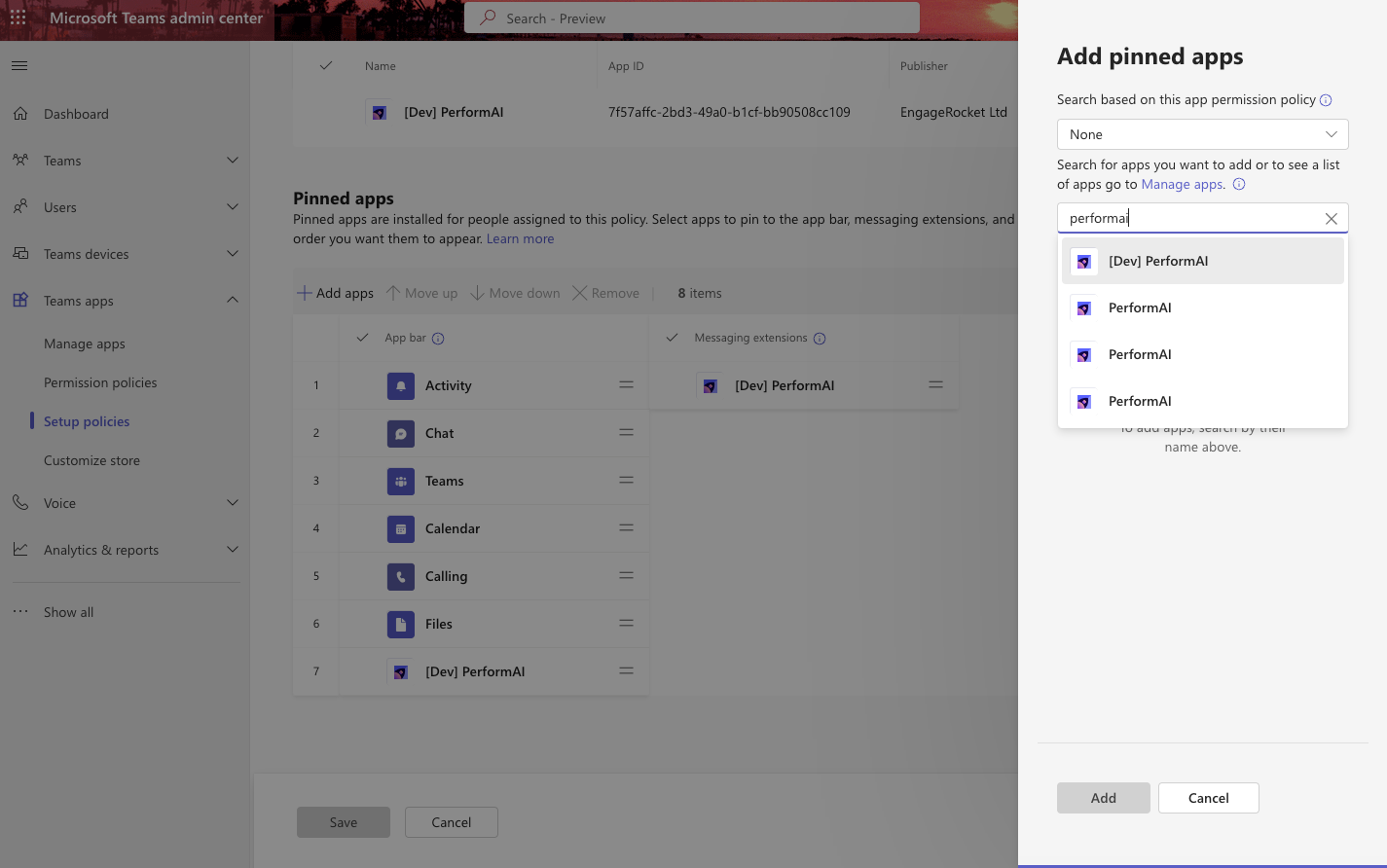Click the info icon after Manage apps link
The image size is (1387, 868).
[x=1239, y=184]
